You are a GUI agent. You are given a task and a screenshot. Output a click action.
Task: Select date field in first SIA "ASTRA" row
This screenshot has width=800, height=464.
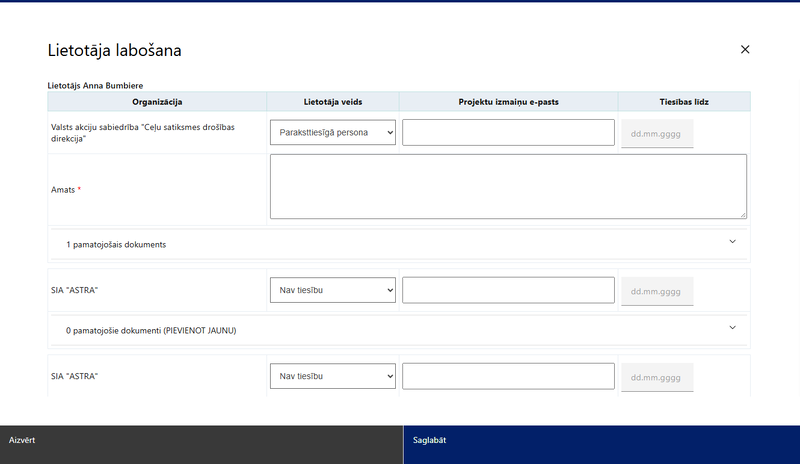pyautogui.click(x=657, y=291)
